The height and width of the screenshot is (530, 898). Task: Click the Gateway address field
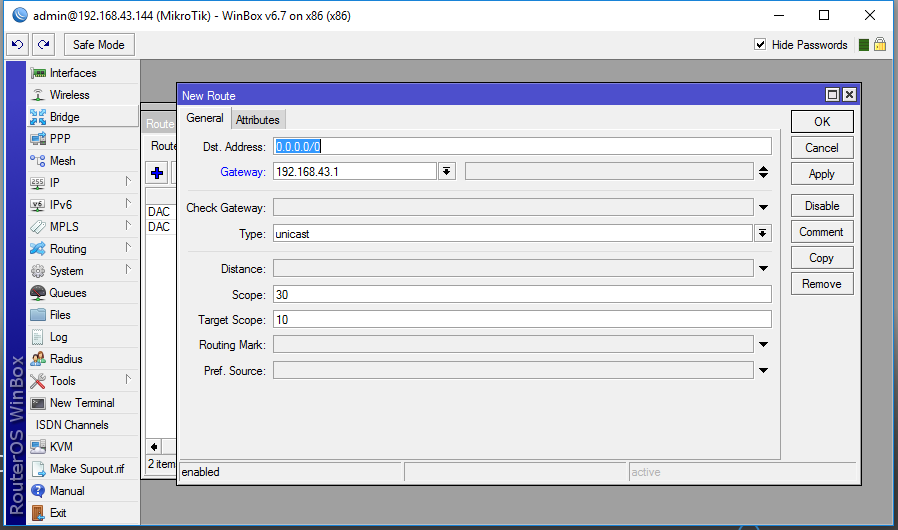pyautogui.click(x=355, y=171)
